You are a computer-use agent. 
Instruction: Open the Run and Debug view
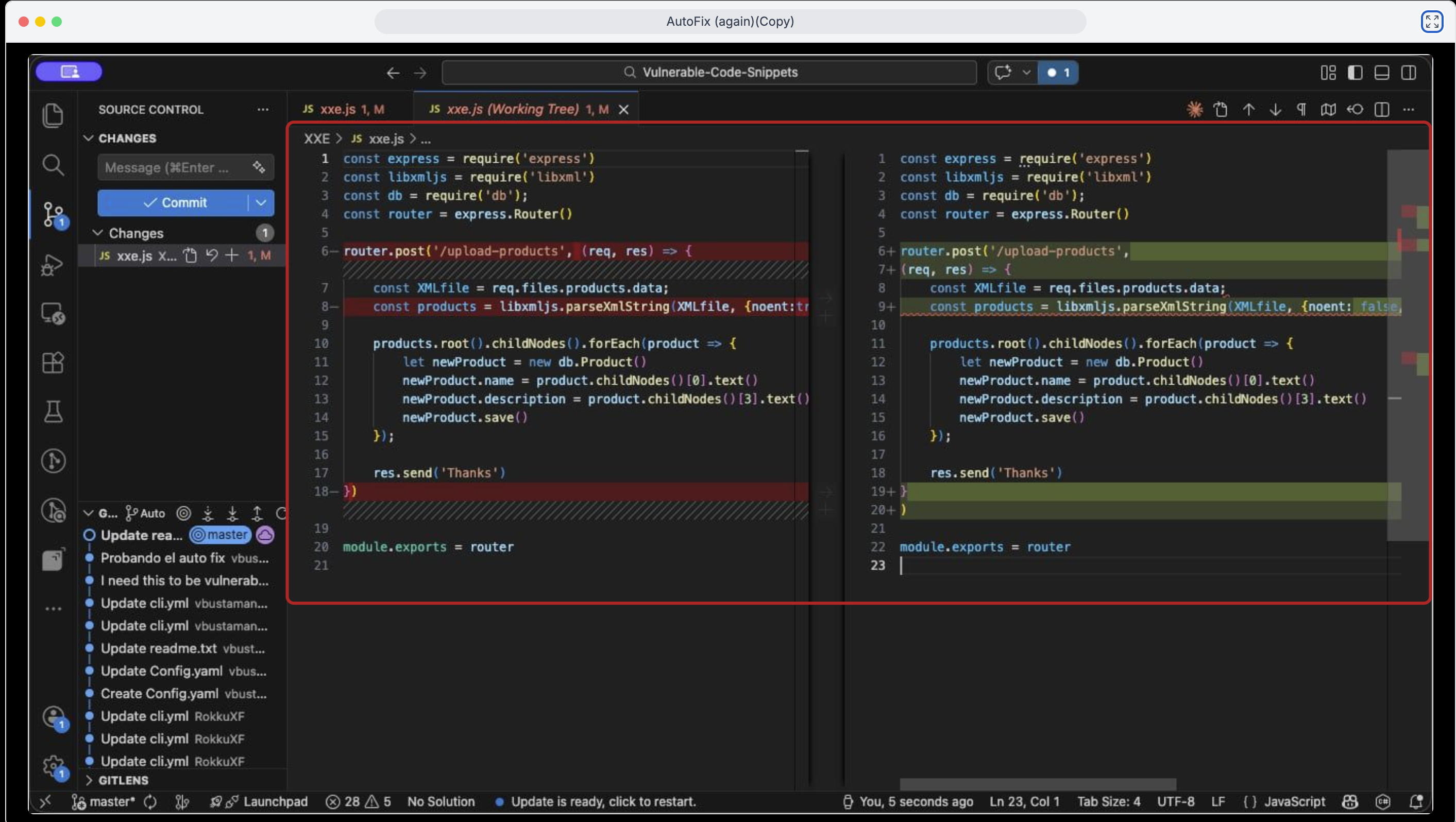[54, 264]
